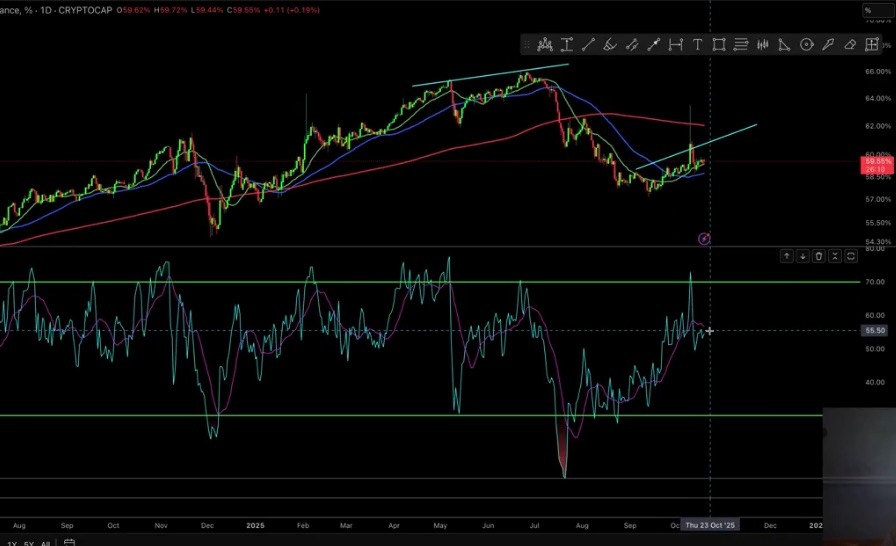This screenshot has height=546, width=896.
Task: Move indicator pane up
Action: point(787,256)
